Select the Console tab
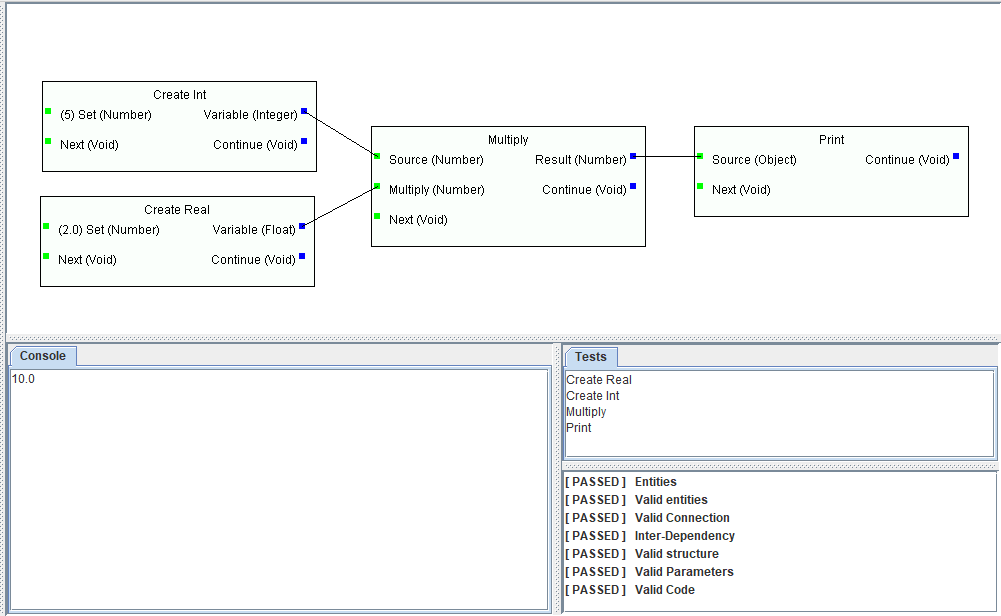 (x=43, y=356)
